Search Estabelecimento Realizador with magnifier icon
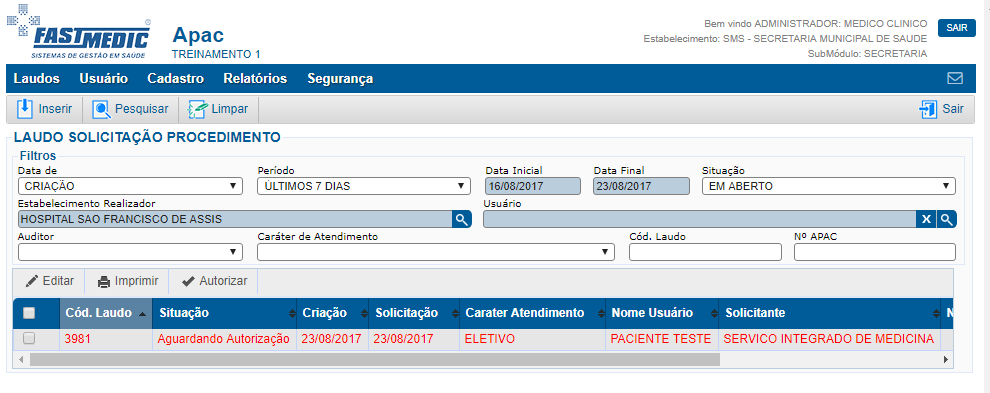990x393 pixels. click(462, 219)
